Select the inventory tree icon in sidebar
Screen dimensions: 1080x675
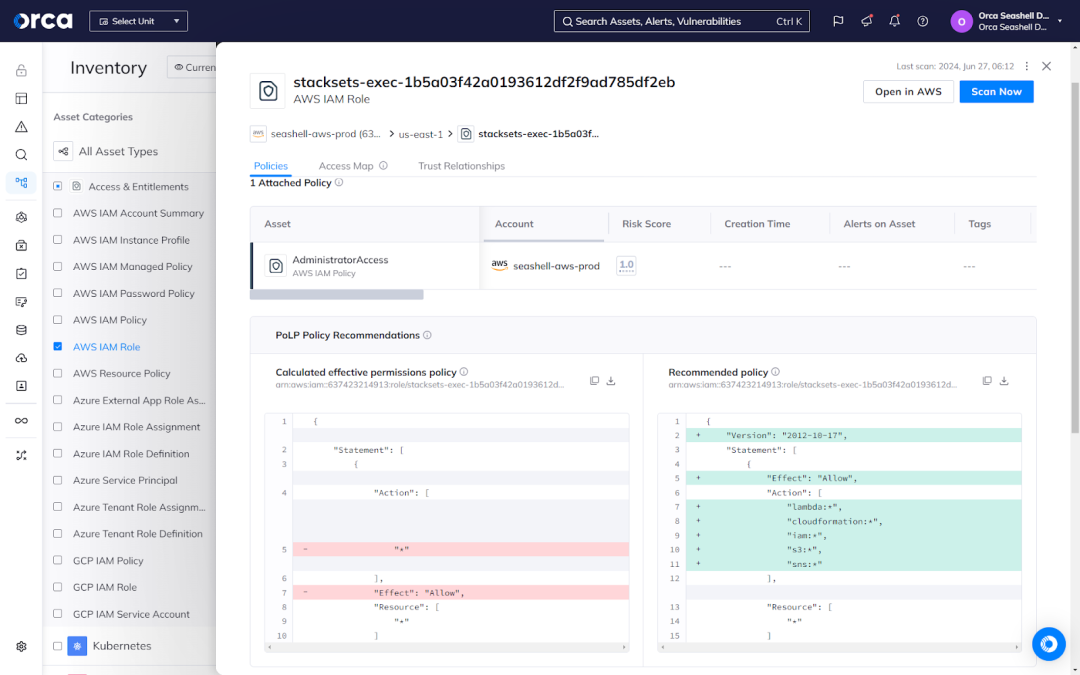(x=21, y=183)
